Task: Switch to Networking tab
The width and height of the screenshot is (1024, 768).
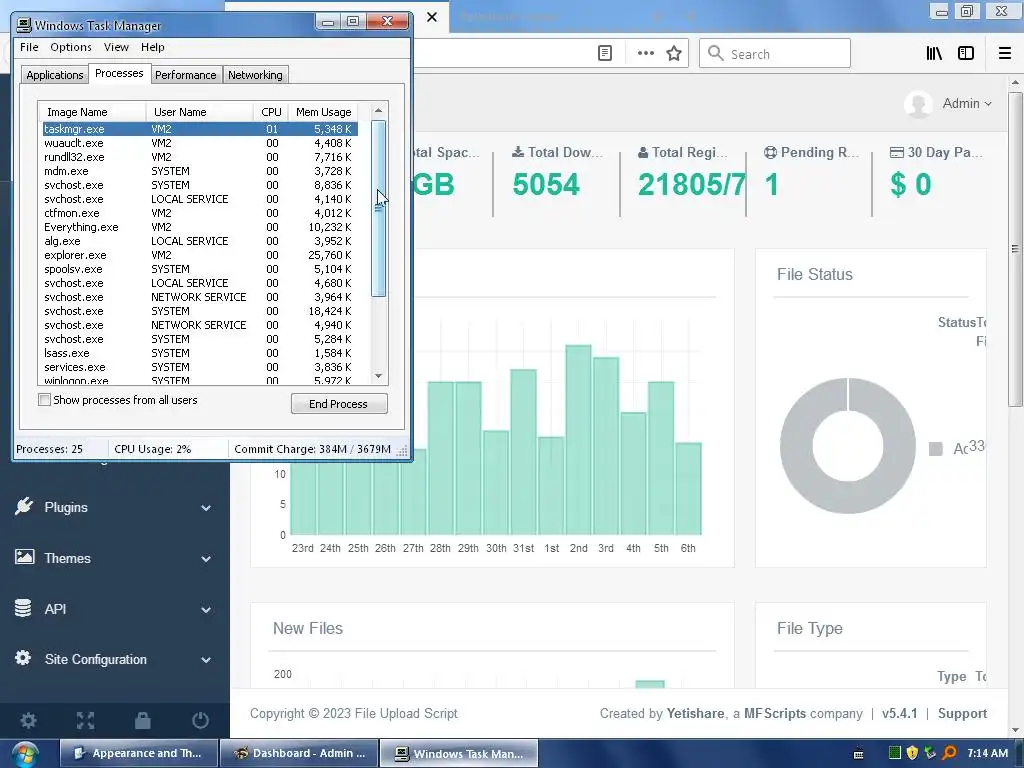Action: pyautogui.click(x=255, y=74)
